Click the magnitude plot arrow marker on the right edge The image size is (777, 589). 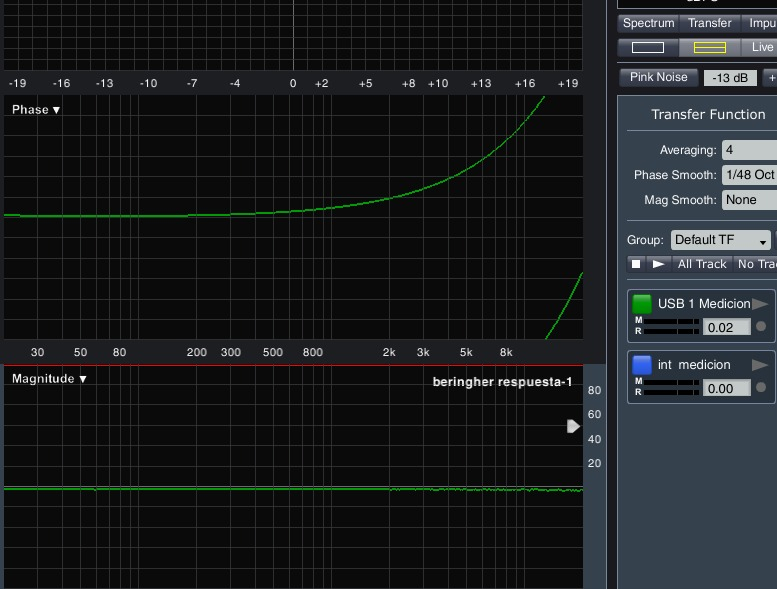[x=573, y=426]
